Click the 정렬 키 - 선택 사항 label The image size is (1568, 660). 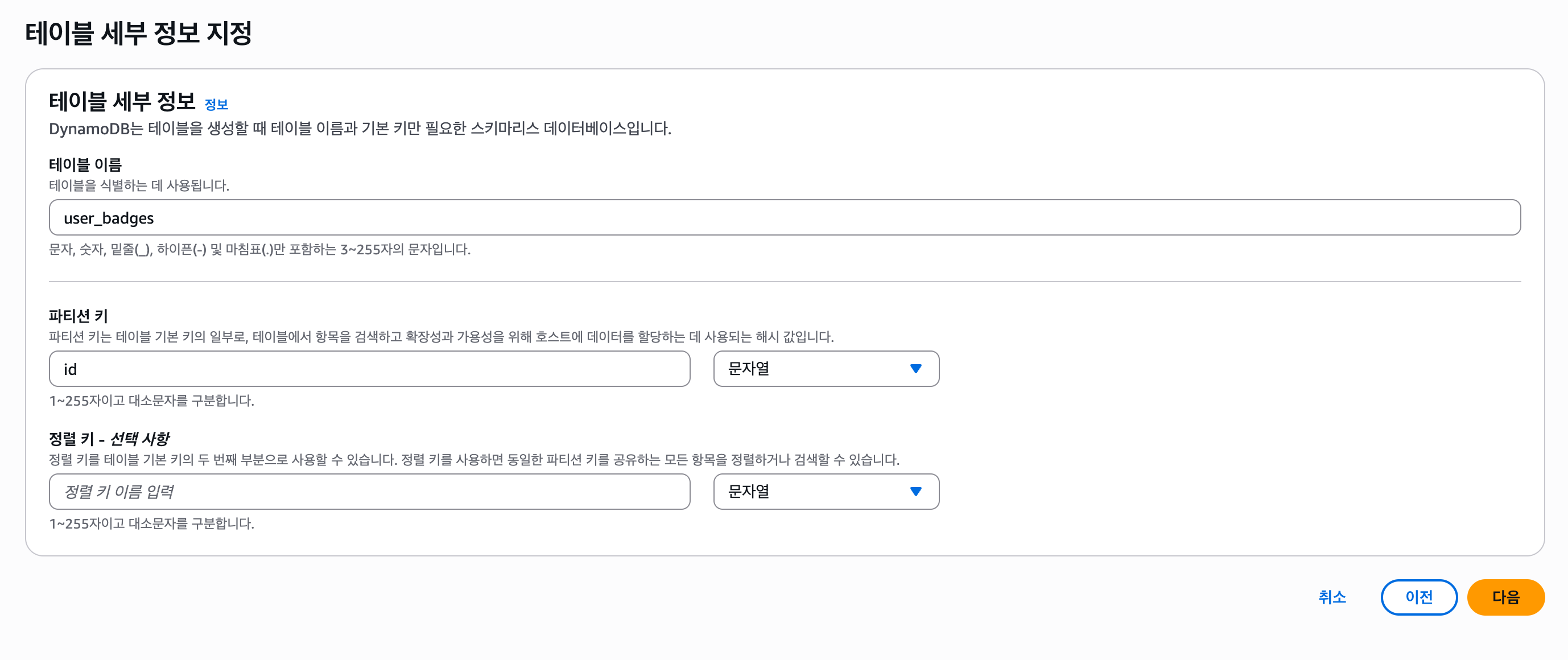[x=109, y=438]
